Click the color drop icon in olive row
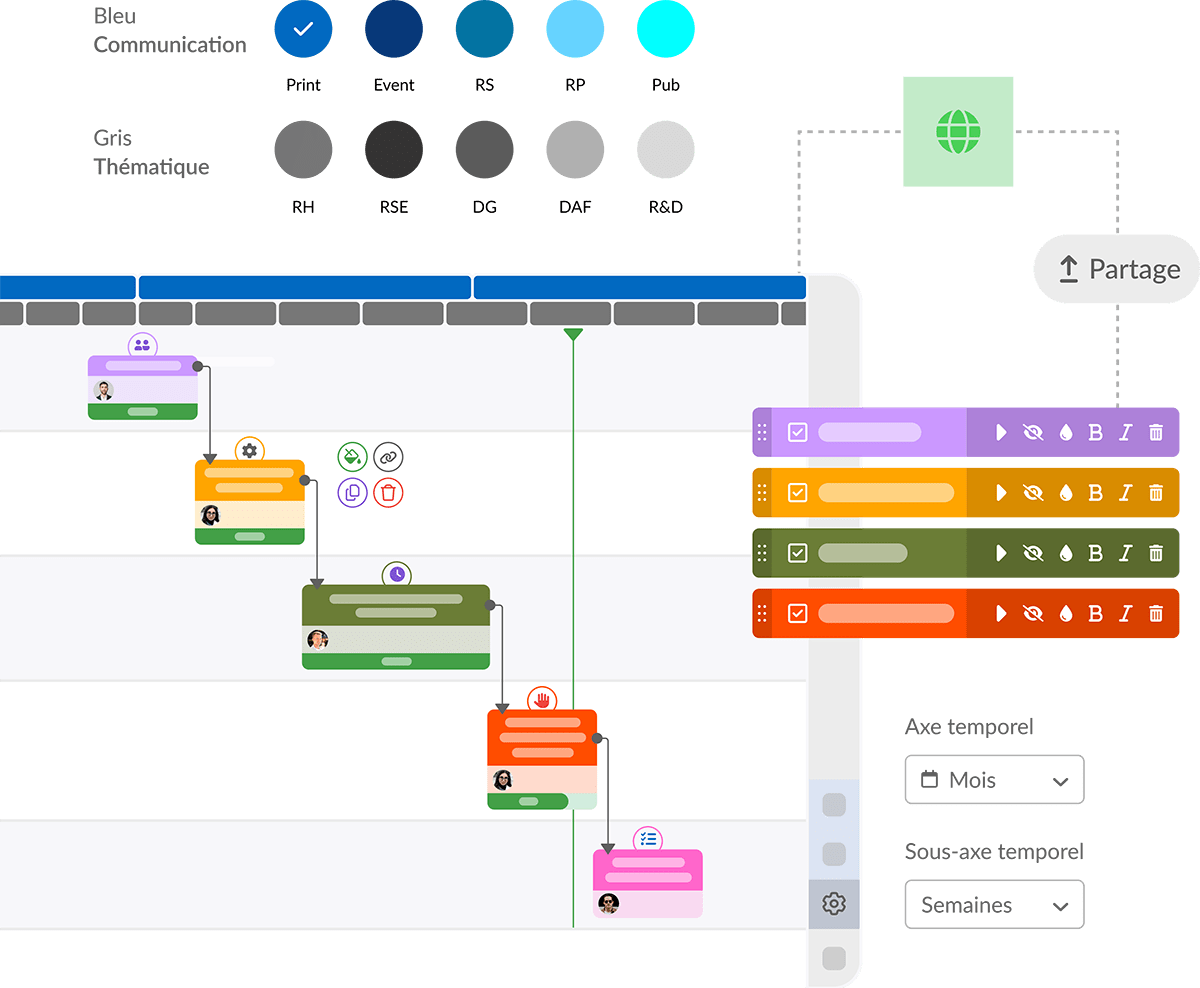Screen dimensions: 1200x988 (x=1066, y=553)
